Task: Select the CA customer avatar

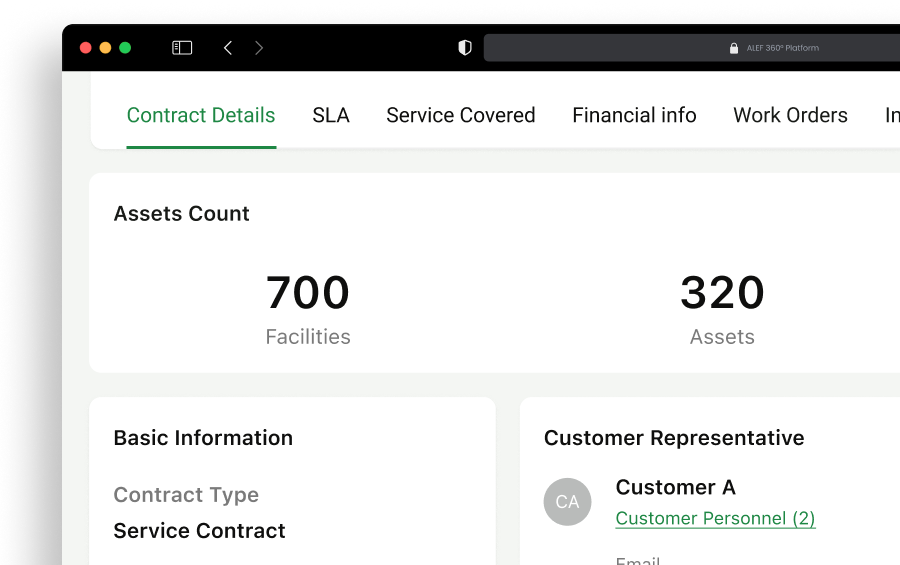Action: coord(567,502)
